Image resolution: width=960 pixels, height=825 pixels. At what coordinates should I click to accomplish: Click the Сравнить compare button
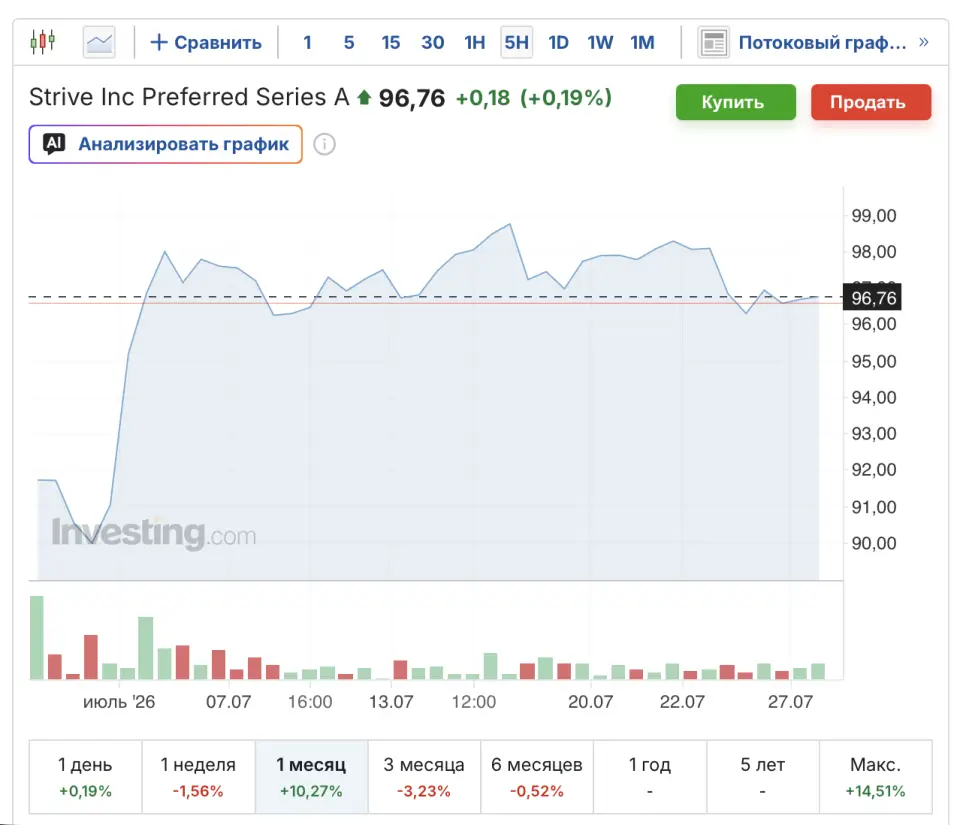pos(206,42)
